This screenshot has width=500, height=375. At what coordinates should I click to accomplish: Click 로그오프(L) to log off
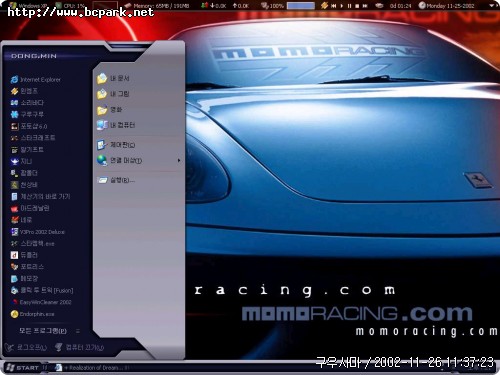[26, 347]
